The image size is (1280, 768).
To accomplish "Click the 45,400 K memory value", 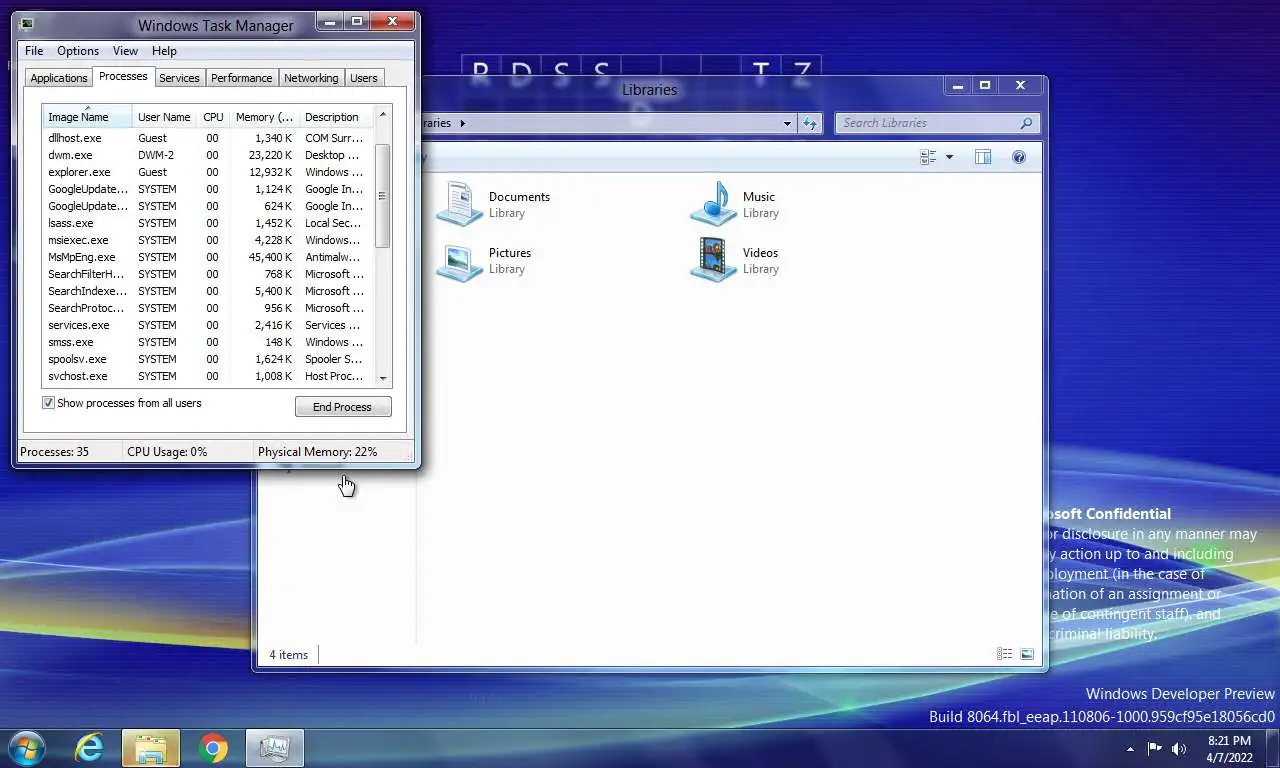I will pyautogui.click(x=270, y=257).
